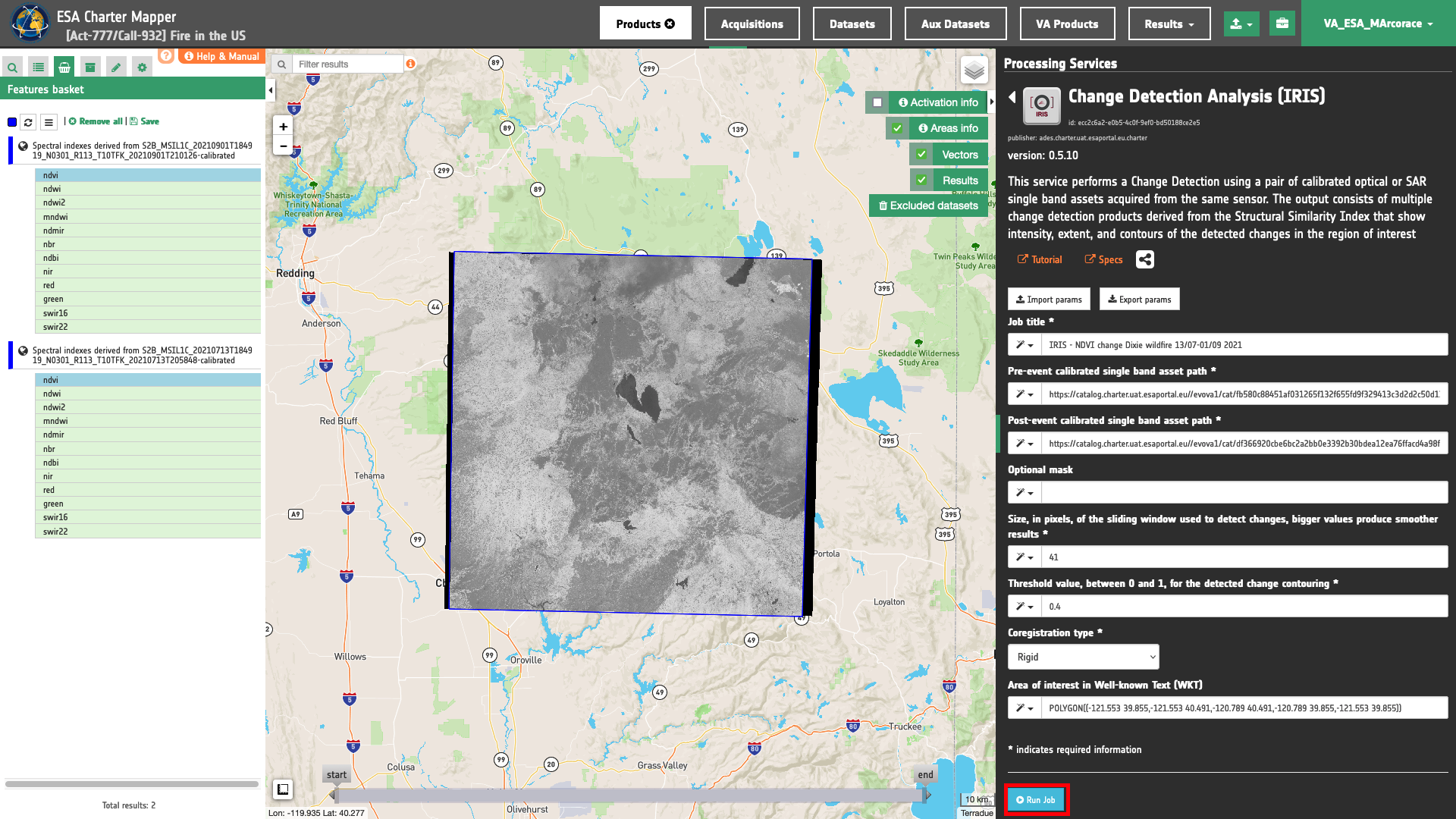Switch to the Acquisitions tab
Image resolution: width=1456 pixels, height=819 pixels.
(752, 24)
